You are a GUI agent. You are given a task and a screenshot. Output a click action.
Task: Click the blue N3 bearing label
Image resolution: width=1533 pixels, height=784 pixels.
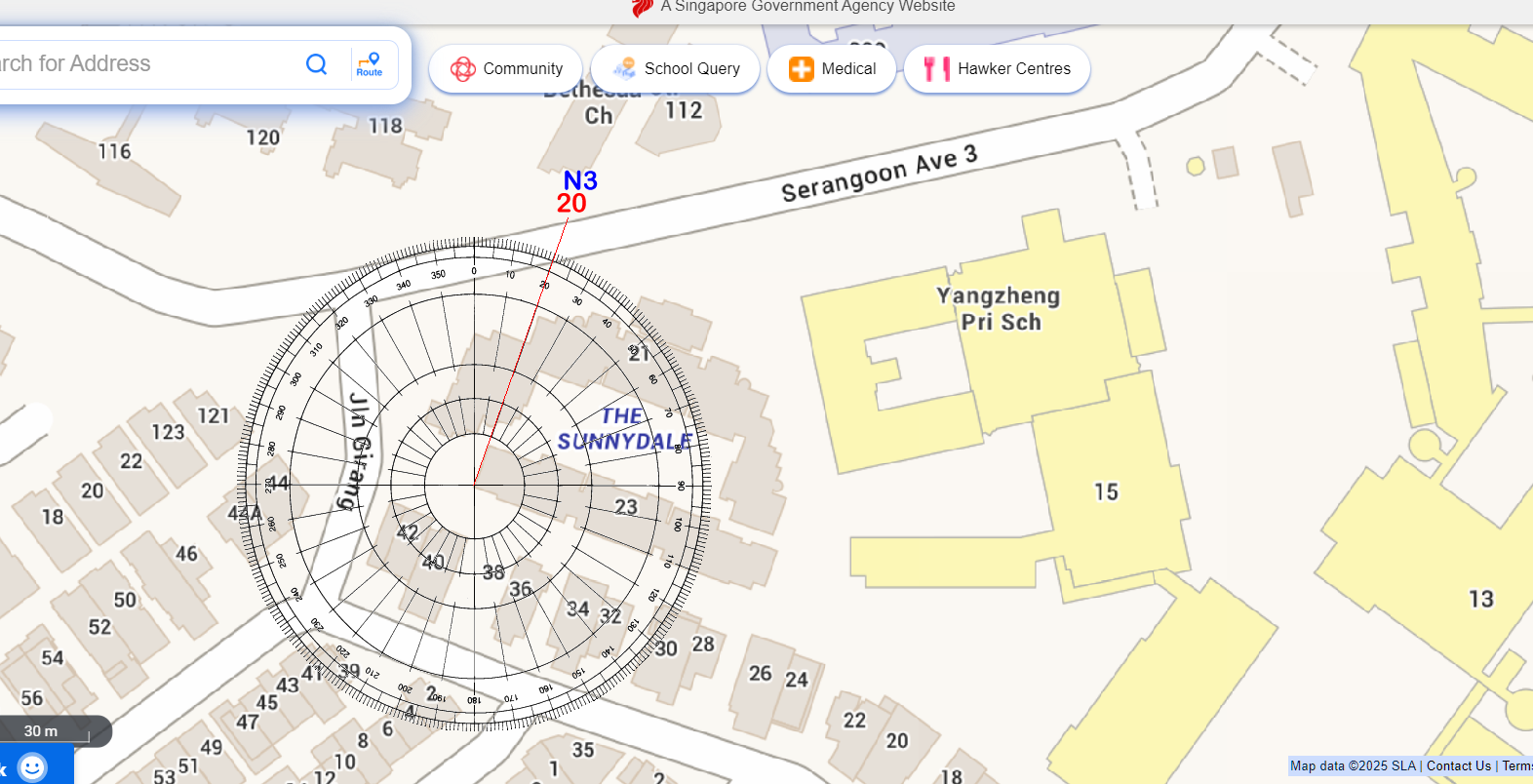point(580,180)
